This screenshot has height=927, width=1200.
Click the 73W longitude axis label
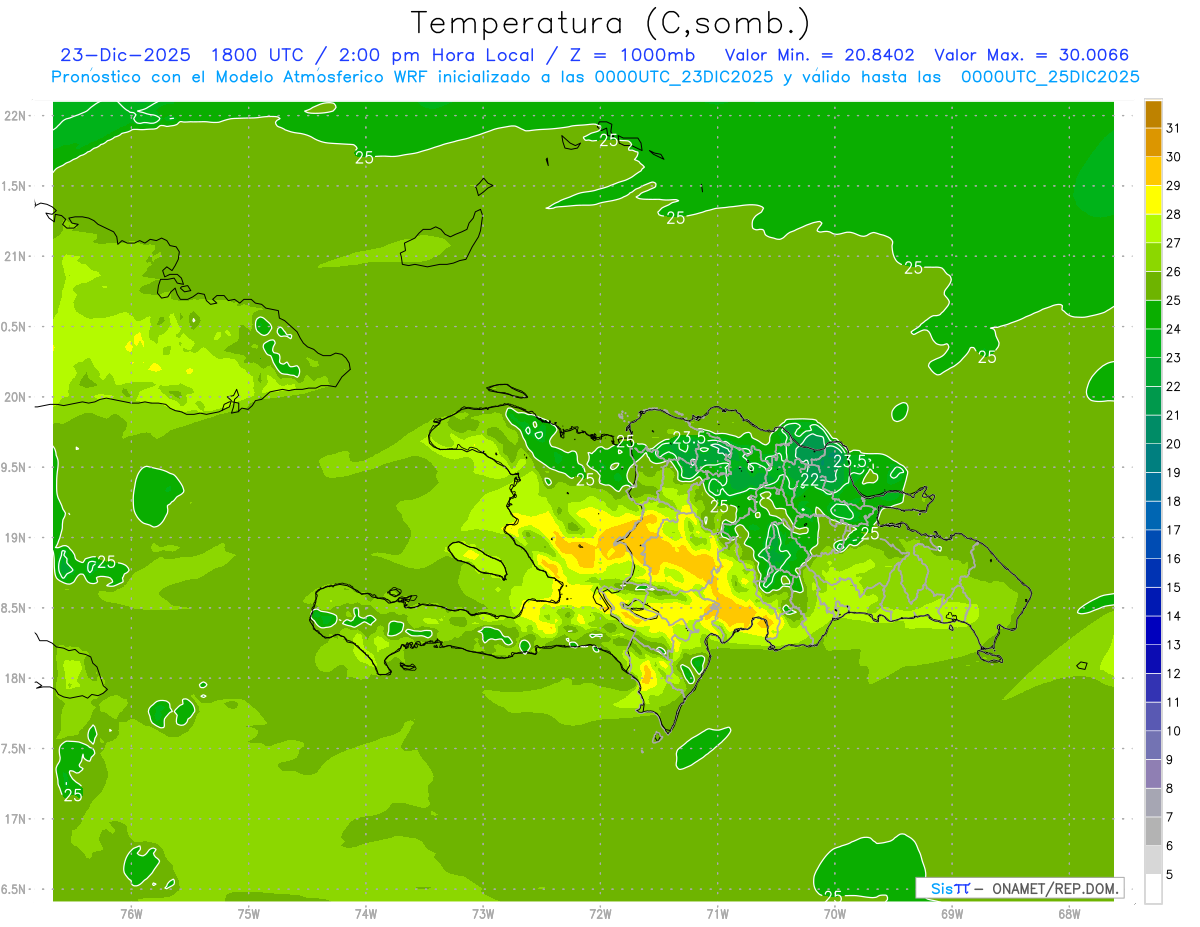[x=483, y=913]
